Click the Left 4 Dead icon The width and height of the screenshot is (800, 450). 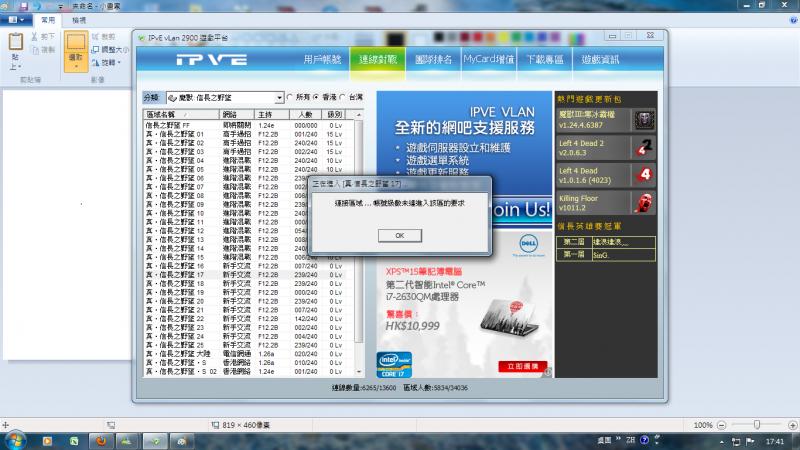point(645,176)
